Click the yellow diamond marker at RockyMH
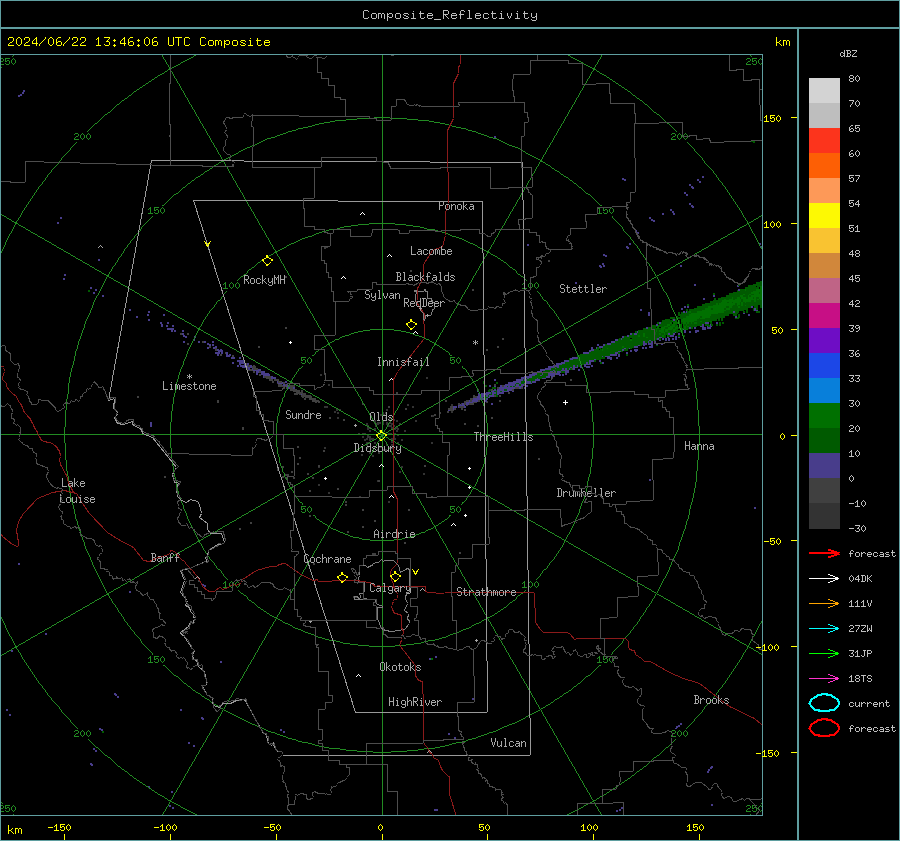Viewport: 900px width, 841px height. [267, 261]
